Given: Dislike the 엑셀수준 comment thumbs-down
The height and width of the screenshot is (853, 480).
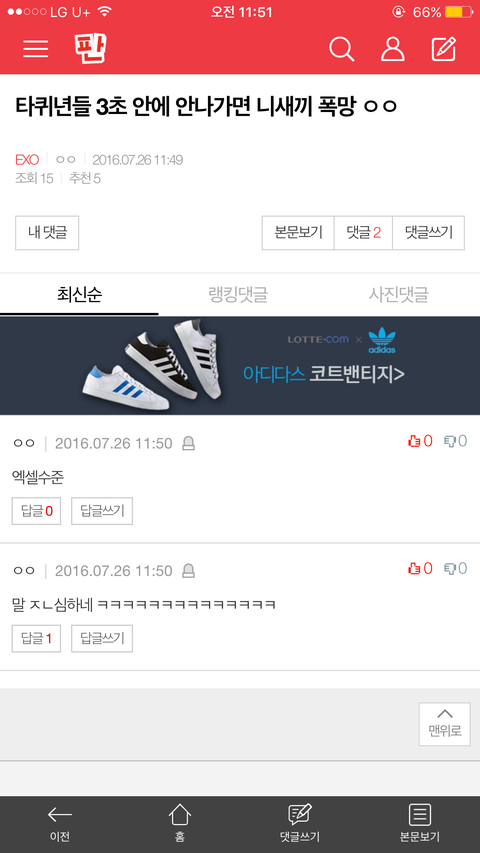Looking at the screenshot, I should (456, 441).
